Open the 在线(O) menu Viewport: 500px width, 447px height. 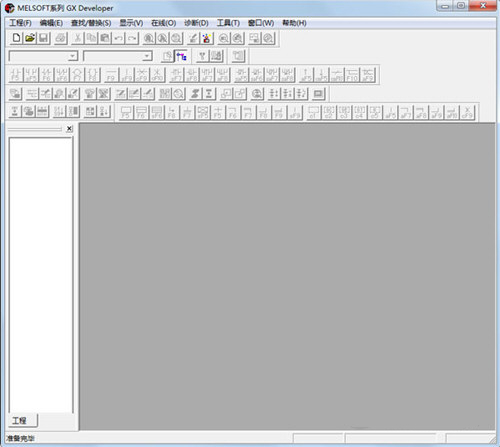point(164,23)
